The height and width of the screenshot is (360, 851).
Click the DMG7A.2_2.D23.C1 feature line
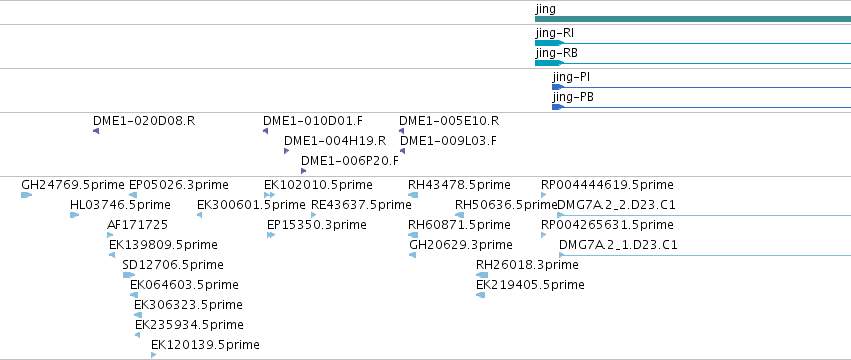pos(704,215)
